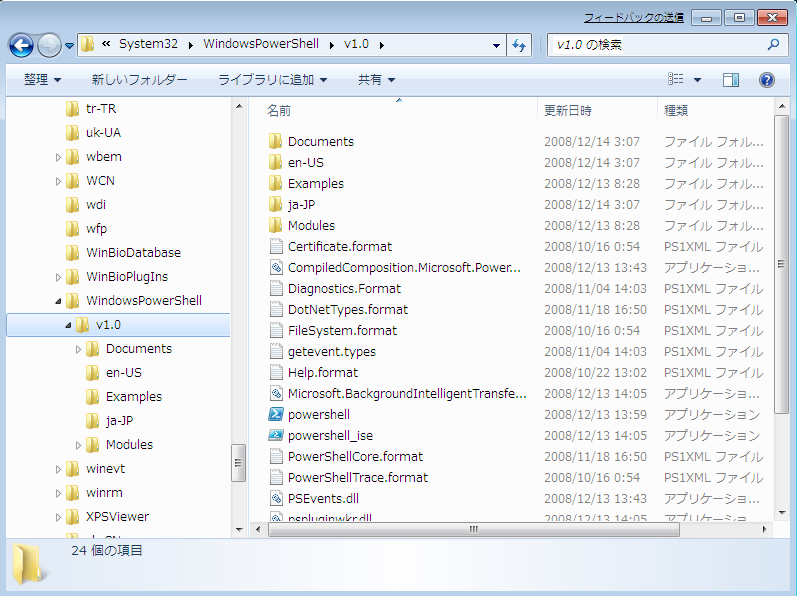This screenshot has width=797, height=596.
Task: Sort by 種類 column header
Action: click(676, 111)
